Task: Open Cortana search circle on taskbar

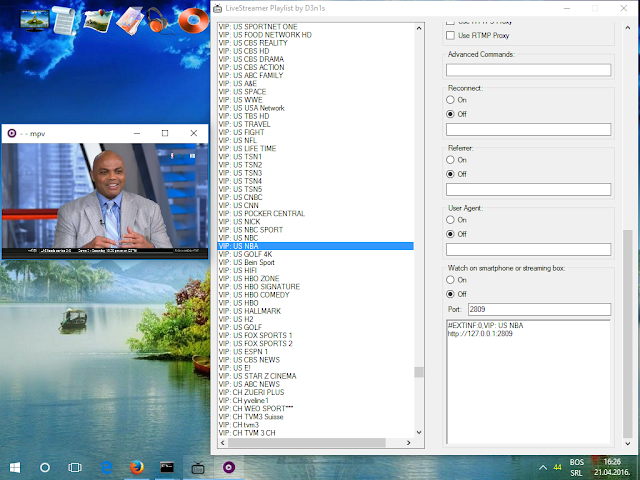Action: tap(45, 467)
